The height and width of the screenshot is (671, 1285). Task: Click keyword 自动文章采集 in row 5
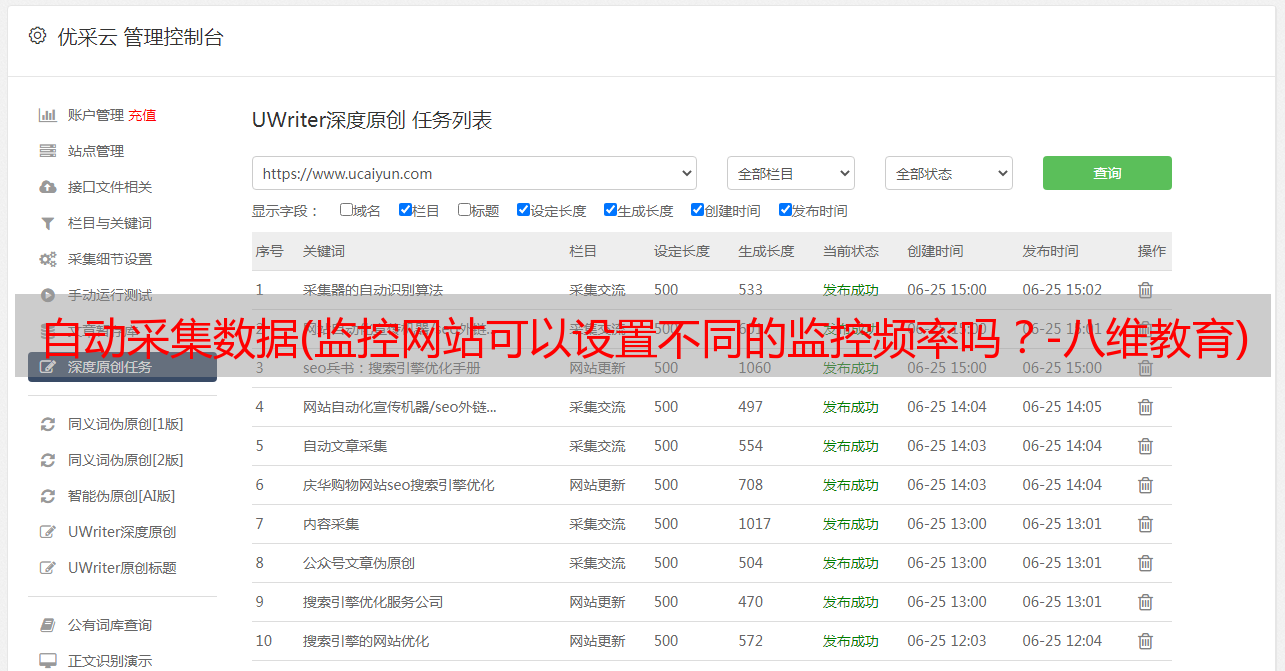click(345, 446)
